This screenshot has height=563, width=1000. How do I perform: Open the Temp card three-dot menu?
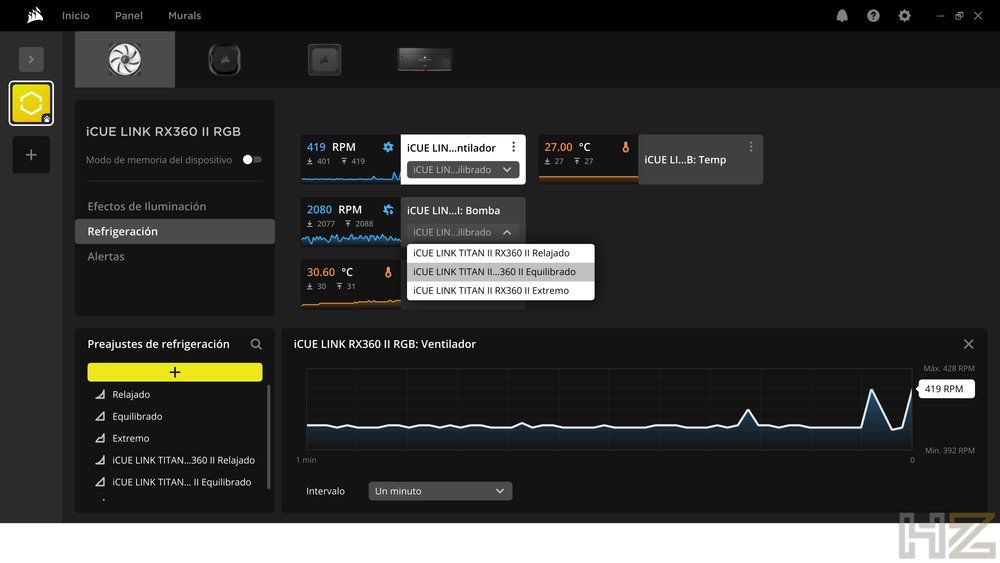tap(751, 147)
